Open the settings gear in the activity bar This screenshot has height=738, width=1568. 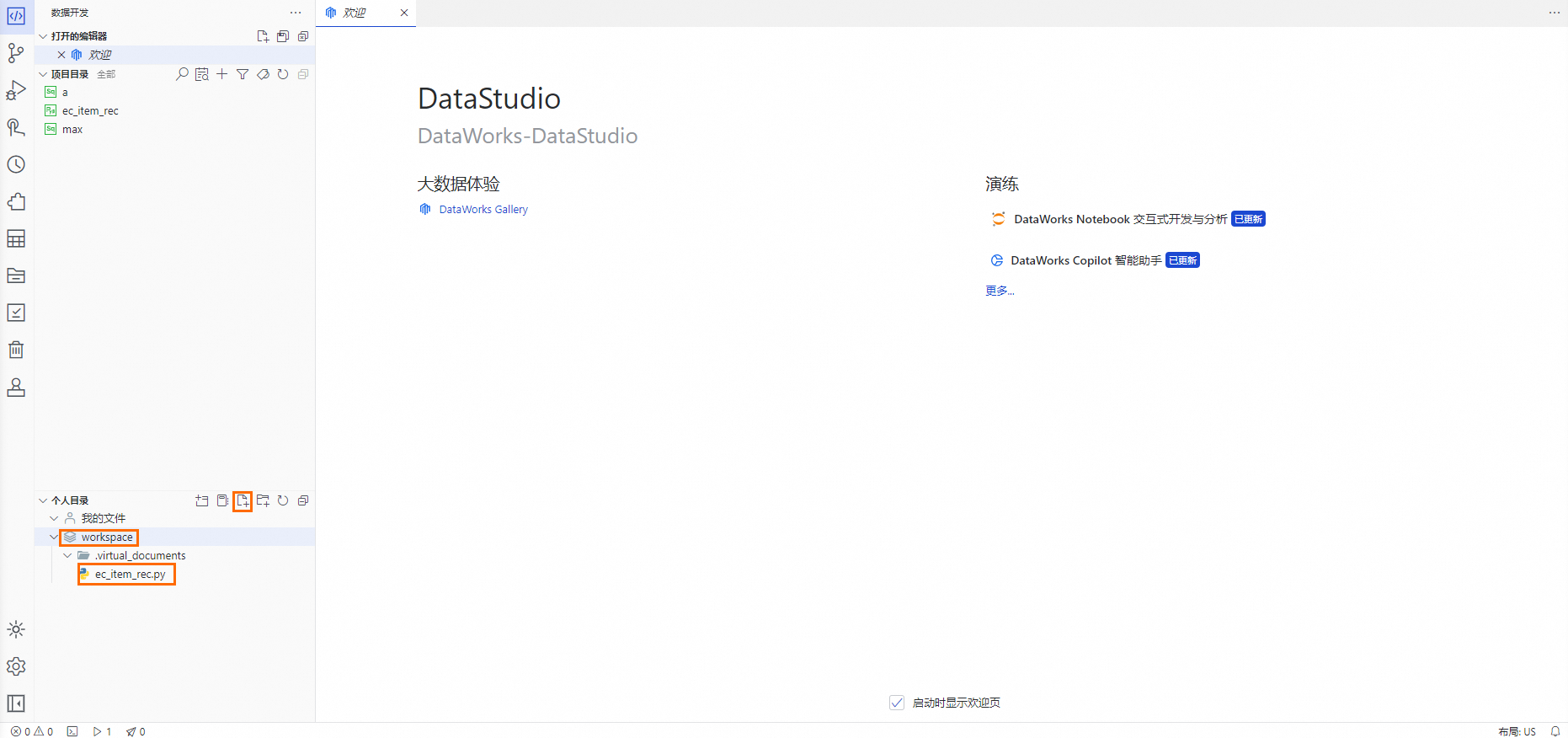click(x=16, y=666)
